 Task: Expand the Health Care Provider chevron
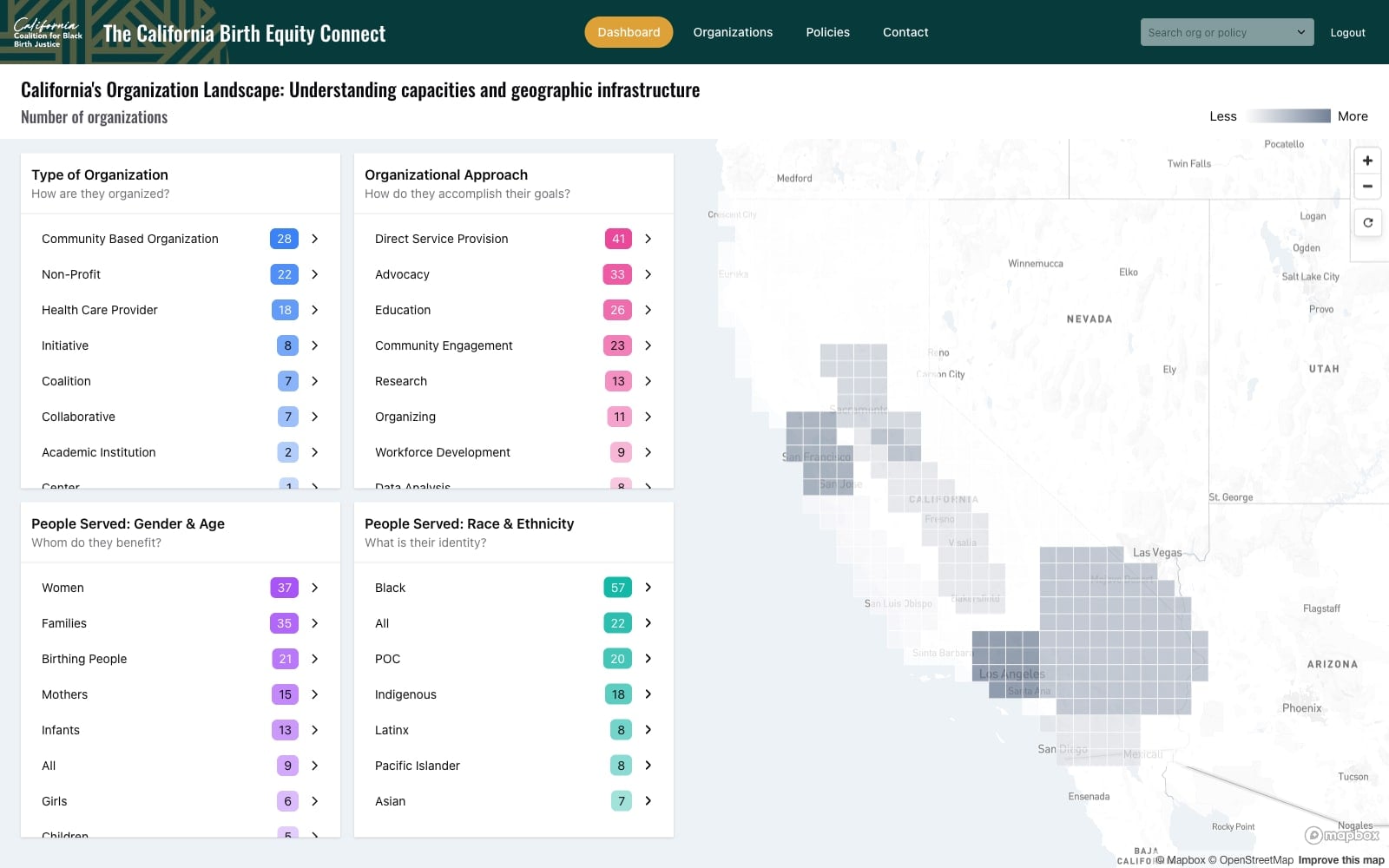click(315, 310)
